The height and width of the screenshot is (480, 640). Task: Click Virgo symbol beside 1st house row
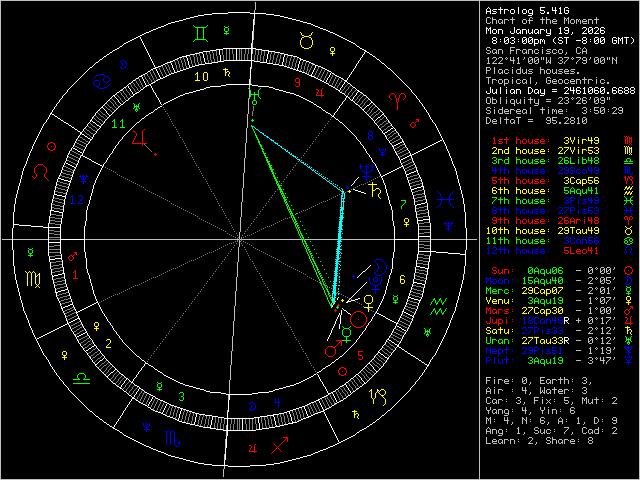click(629, 141)
